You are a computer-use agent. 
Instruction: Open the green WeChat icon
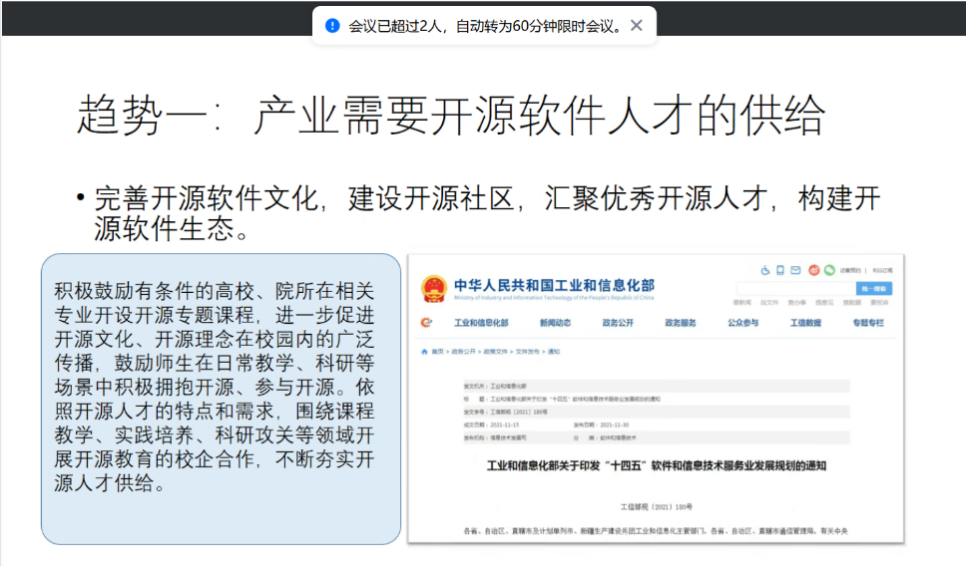tap(829, 270)
